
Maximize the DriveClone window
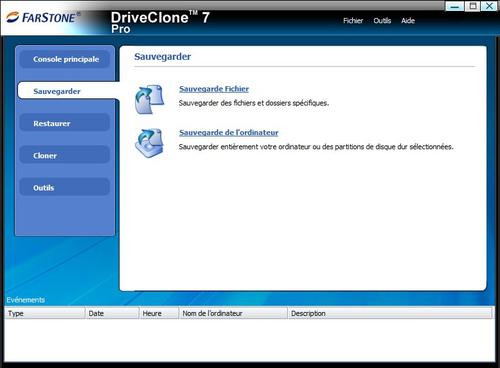point(472,6)
